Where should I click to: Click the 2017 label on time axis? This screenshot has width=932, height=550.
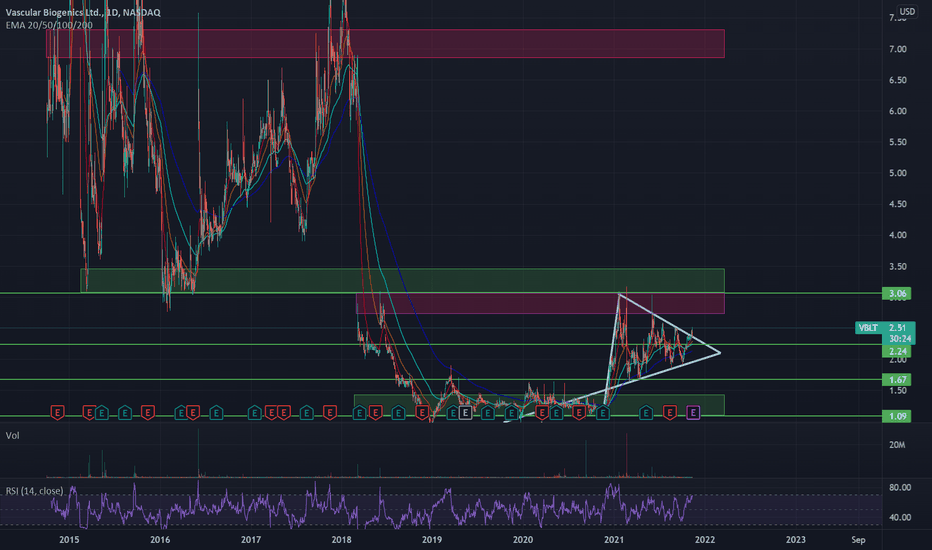pos(251,539)
